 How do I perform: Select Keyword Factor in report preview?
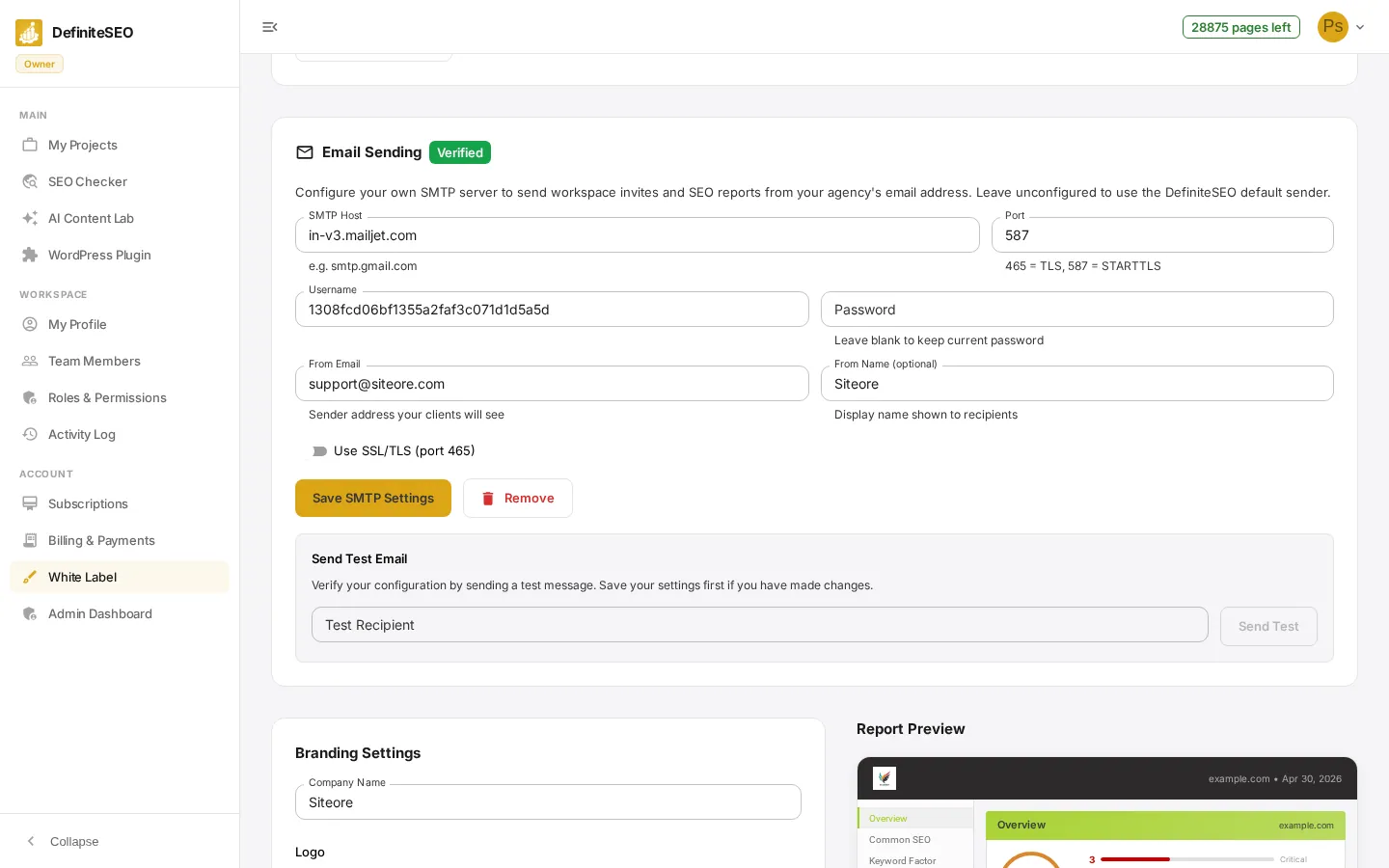915,860
